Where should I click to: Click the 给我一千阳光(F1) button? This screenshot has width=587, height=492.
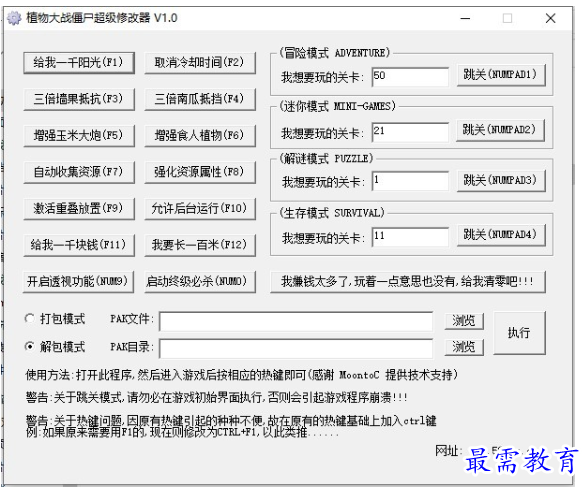(x=79, y=63)
